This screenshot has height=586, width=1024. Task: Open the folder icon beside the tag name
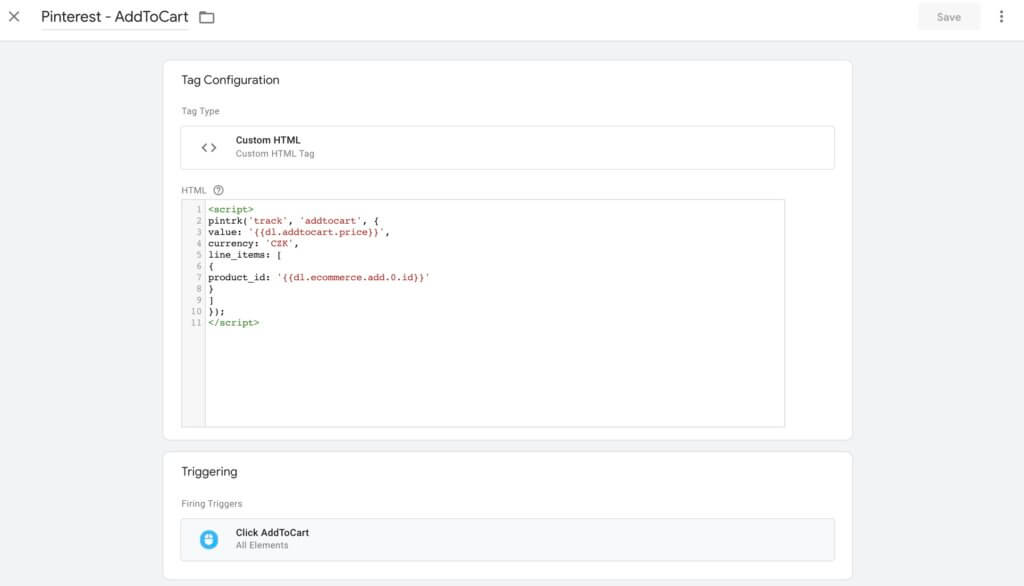pos(207,18)
